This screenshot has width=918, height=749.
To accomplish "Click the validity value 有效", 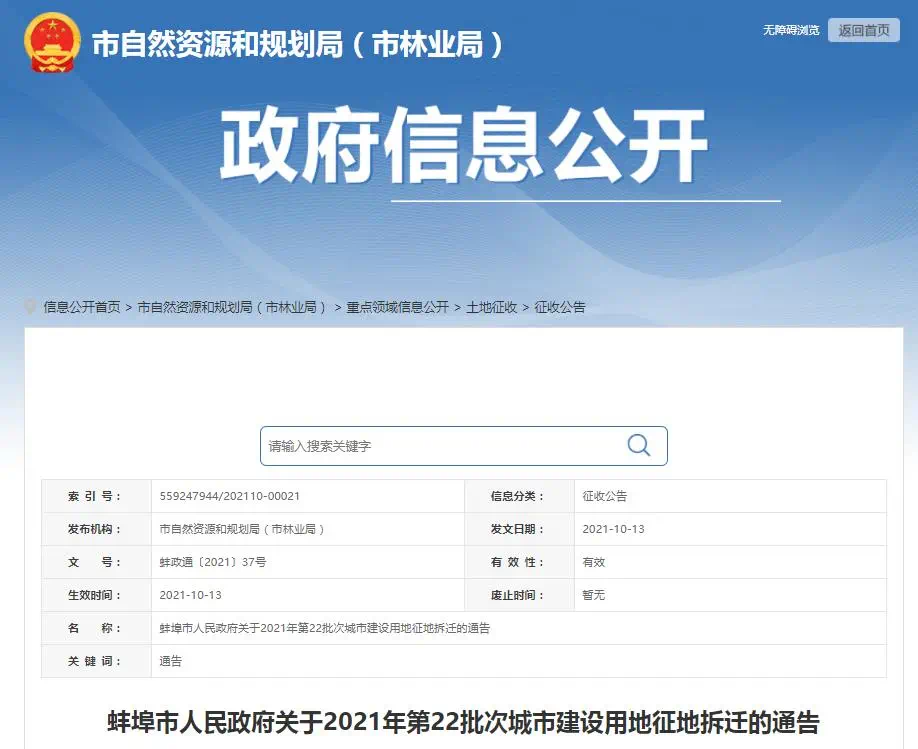I will pyautogui.click(x=593, y=562).
